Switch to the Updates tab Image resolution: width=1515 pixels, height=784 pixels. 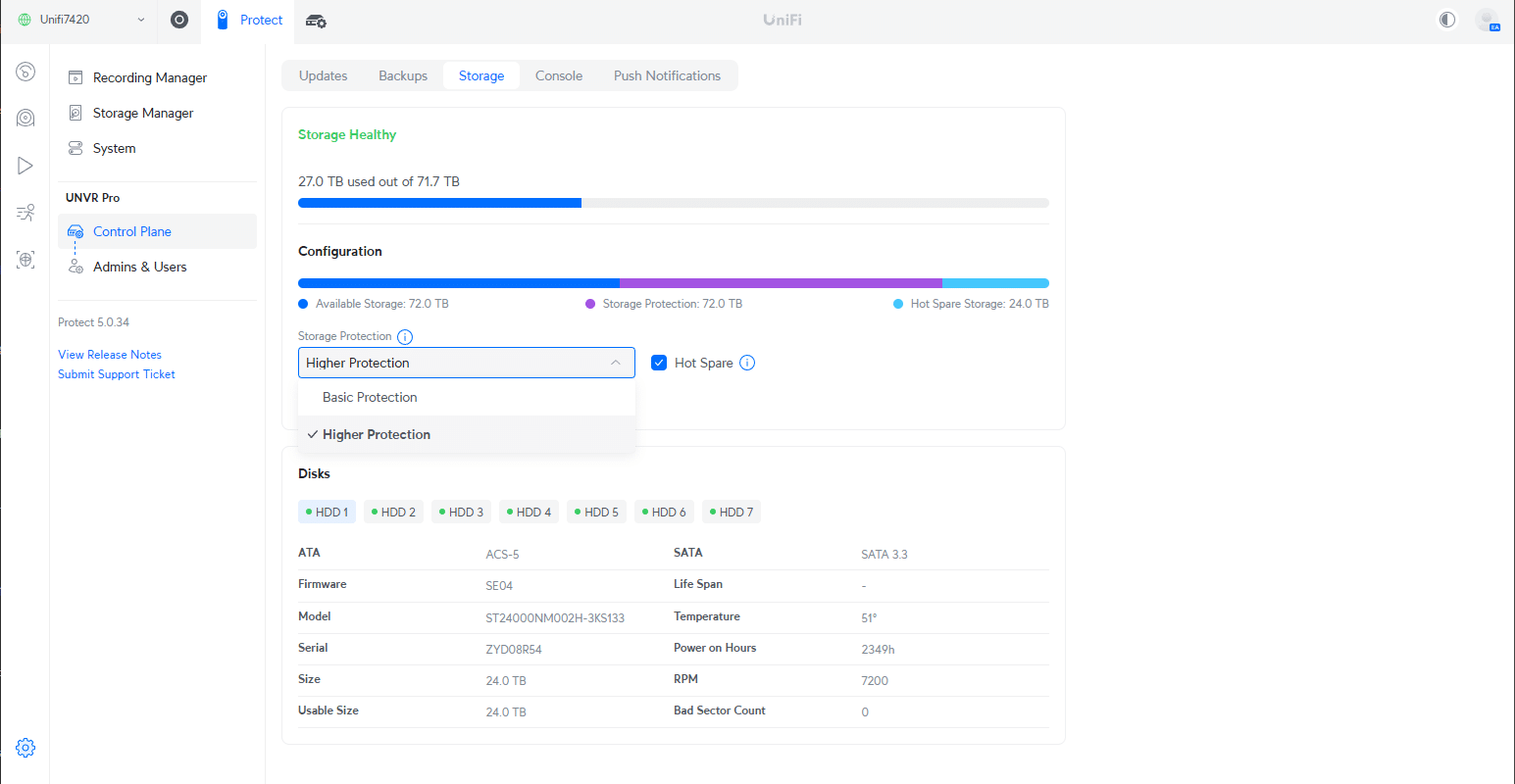pyautogui.click(x=324, y=75)
